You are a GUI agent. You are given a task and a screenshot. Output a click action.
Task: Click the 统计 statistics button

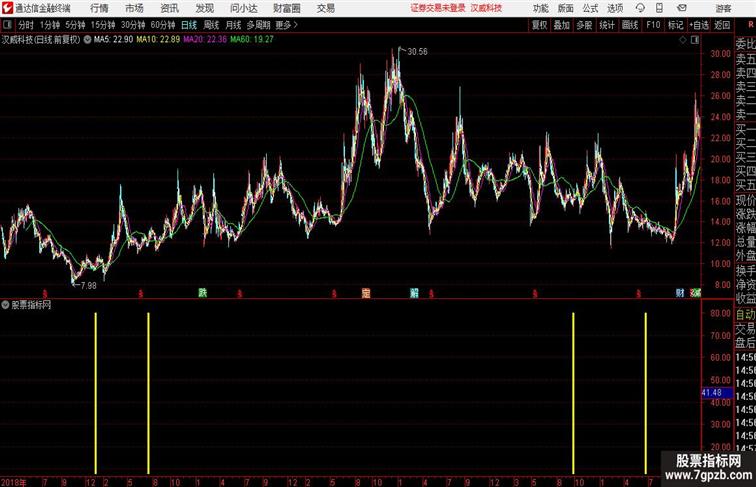tap(607, 25)
